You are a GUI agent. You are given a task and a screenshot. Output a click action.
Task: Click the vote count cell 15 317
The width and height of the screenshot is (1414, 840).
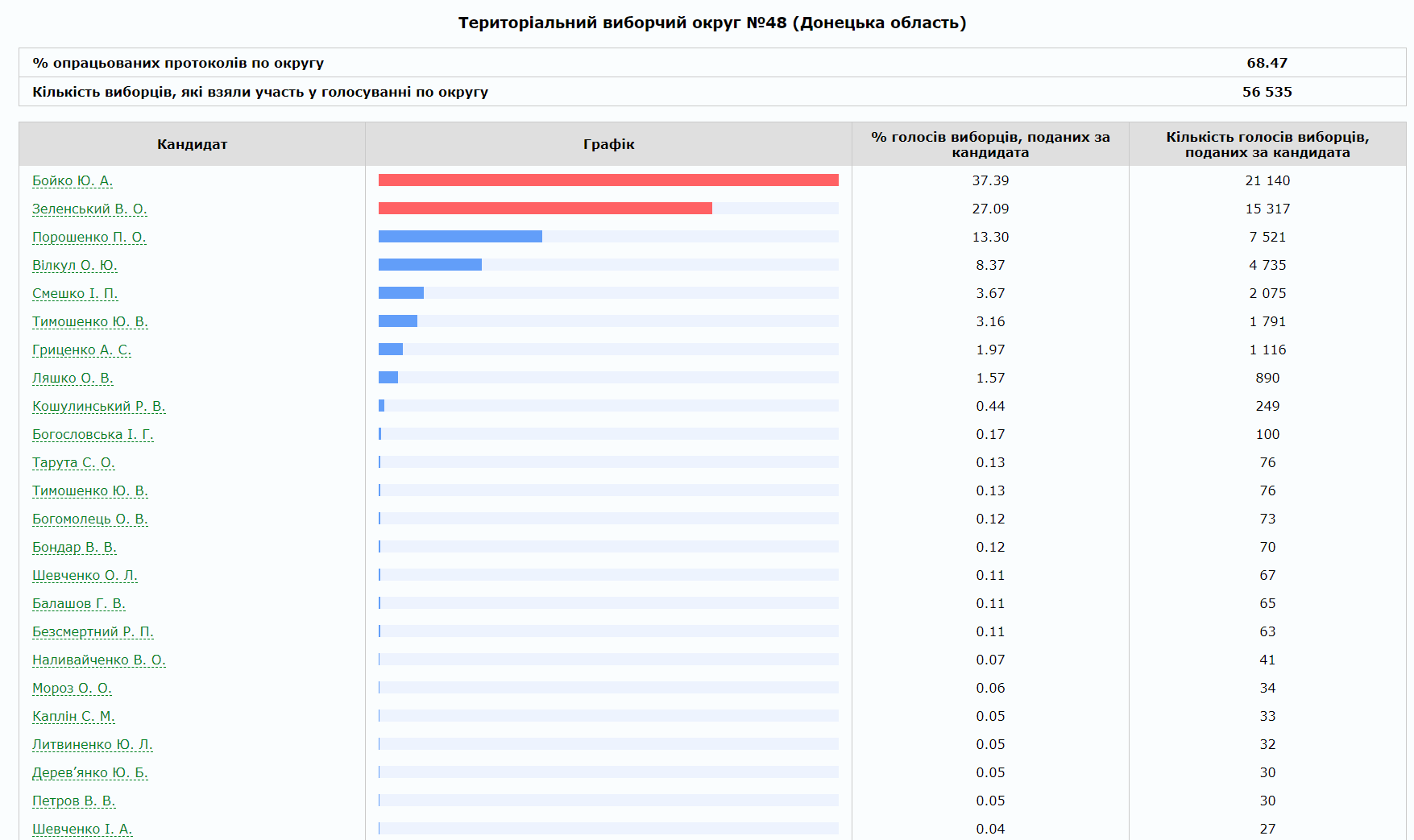(1268, 209)
